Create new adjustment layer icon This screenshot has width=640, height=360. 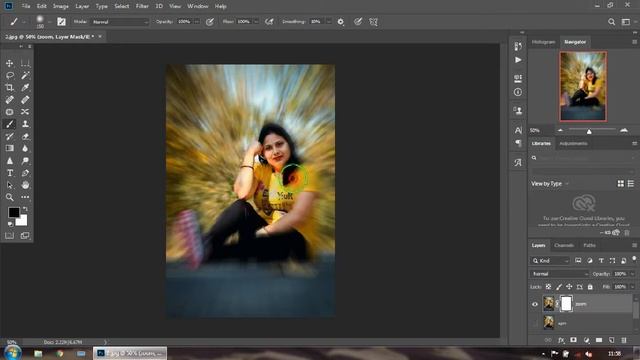point(587,340)
